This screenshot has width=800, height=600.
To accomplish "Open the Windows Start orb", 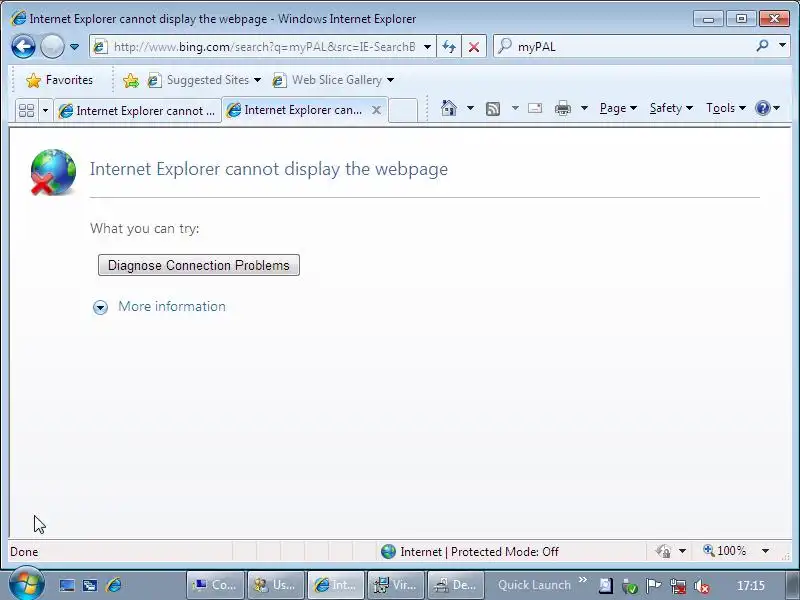I will 26,584.
